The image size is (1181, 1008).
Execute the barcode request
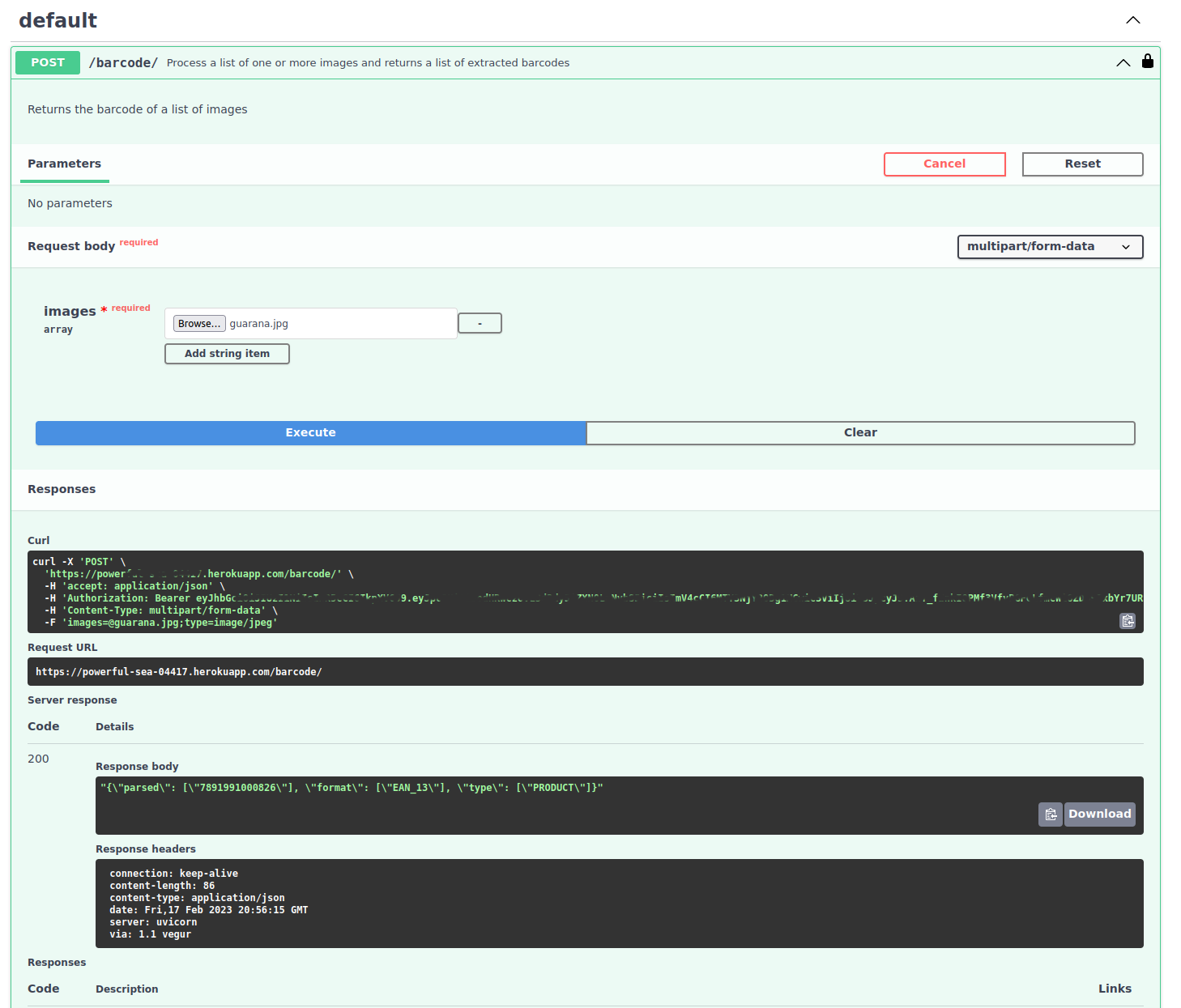pyautogui.click(x=310, y=433)
